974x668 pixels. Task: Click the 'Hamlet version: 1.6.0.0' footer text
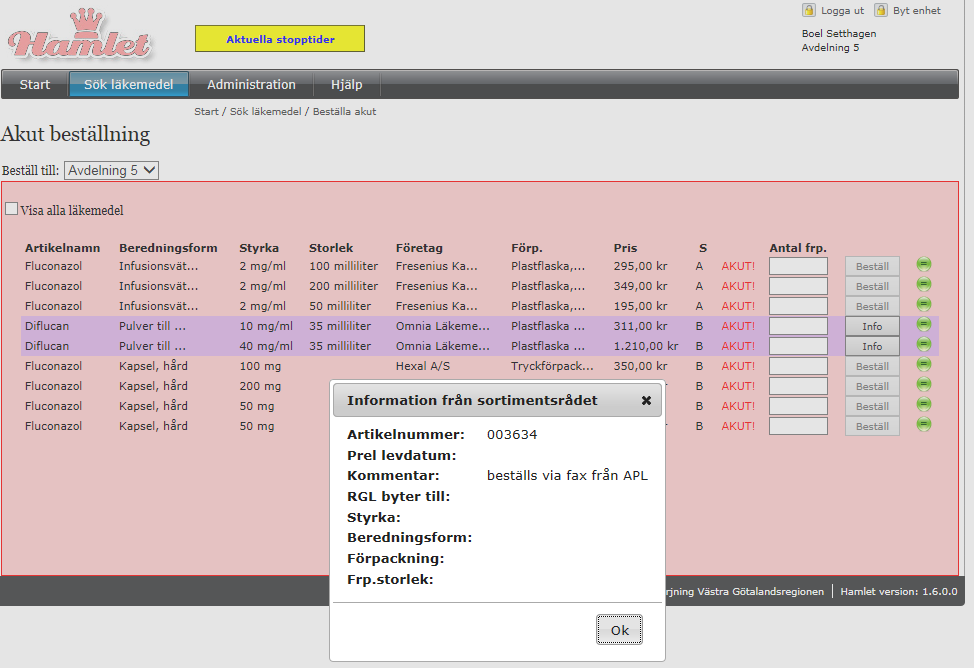[x=898, y=592]
